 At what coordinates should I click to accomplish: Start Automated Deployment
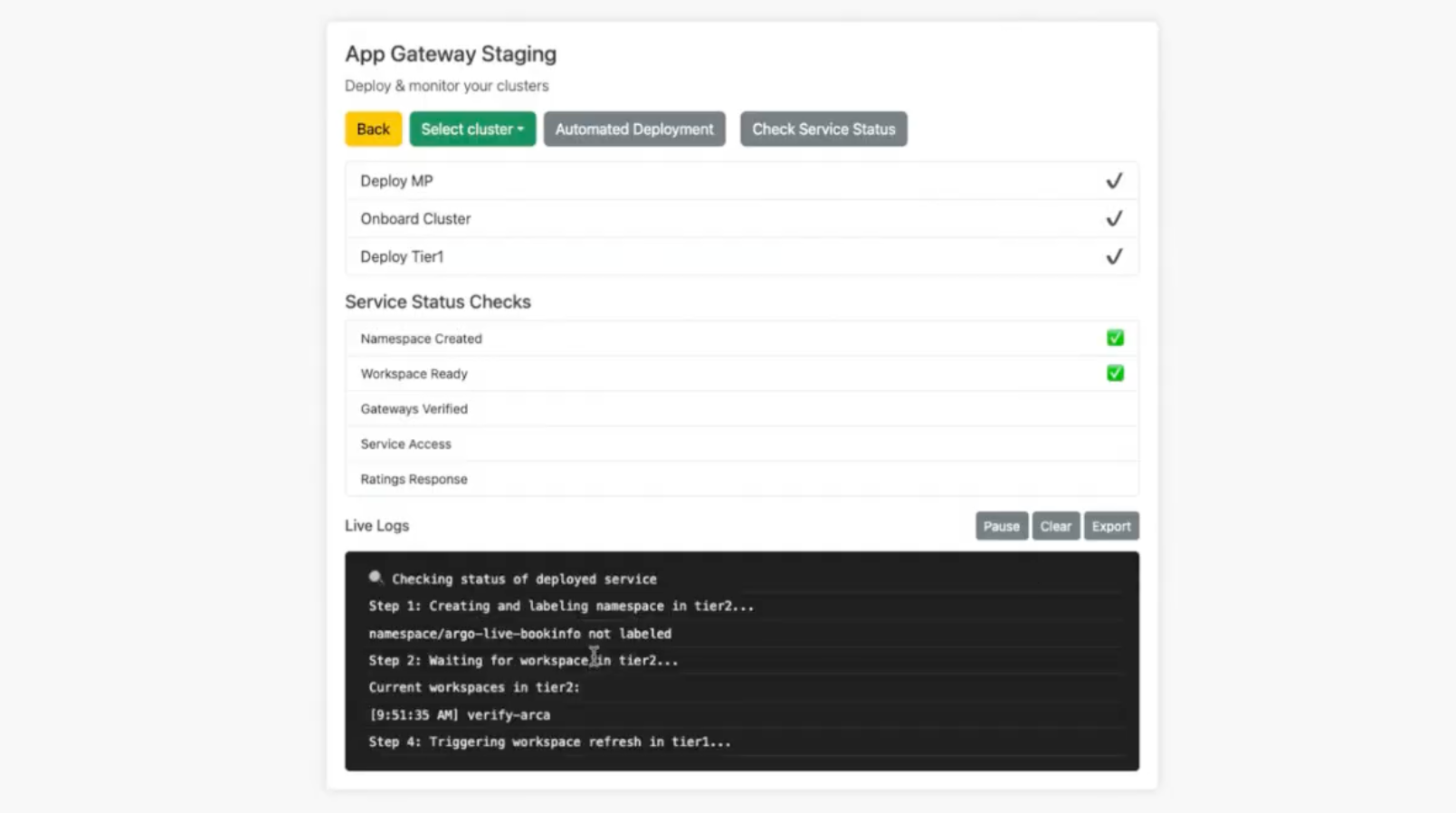[634, 129]
